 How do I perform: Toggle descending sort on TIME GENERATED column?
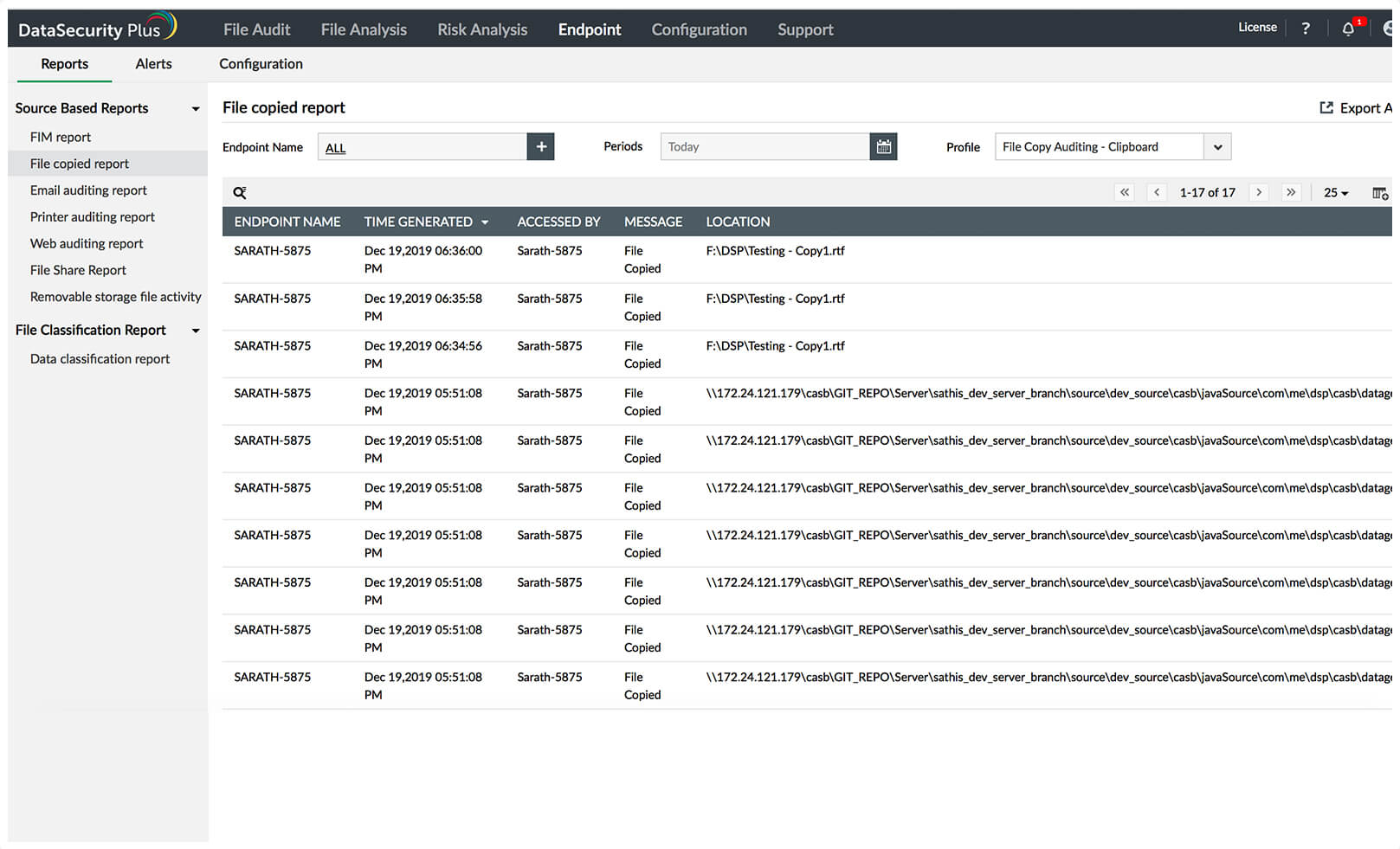coord(485,222)
